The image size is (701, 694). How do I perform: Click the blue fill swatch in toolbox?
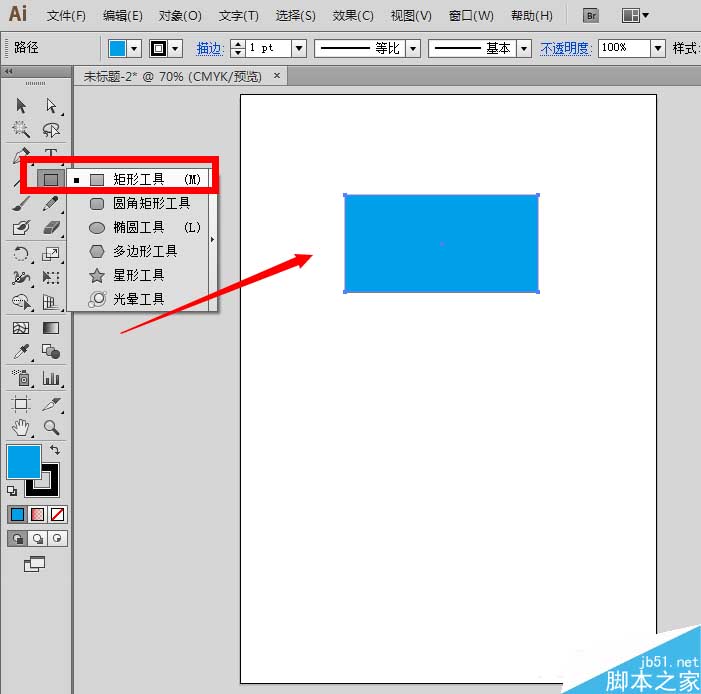pyautogui.click(x=24, y=462)
